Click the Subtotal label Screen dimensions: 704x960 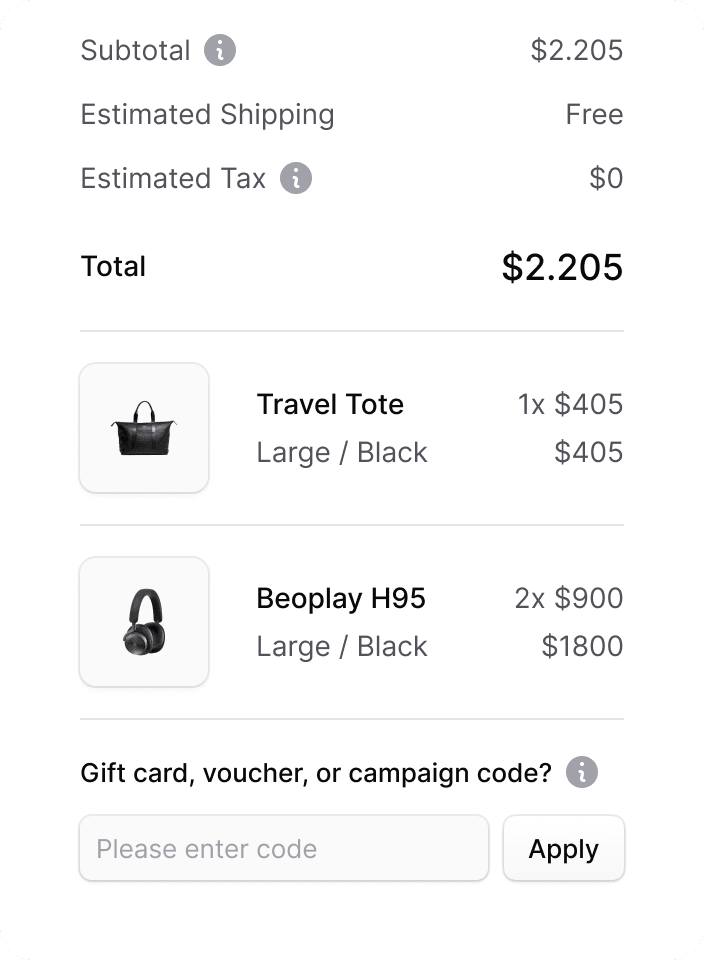[x=136, y=50]
